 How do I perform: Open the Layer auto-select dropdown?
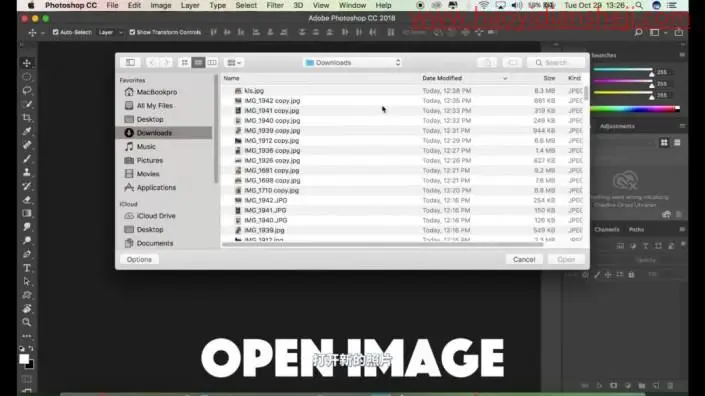tap(110, 32)
